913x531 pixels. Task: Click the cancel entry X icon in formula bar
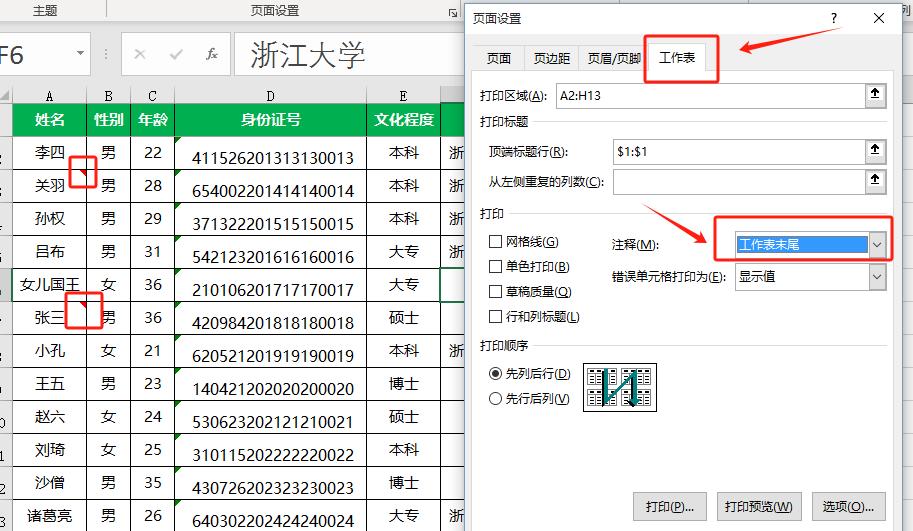point(140,55)
